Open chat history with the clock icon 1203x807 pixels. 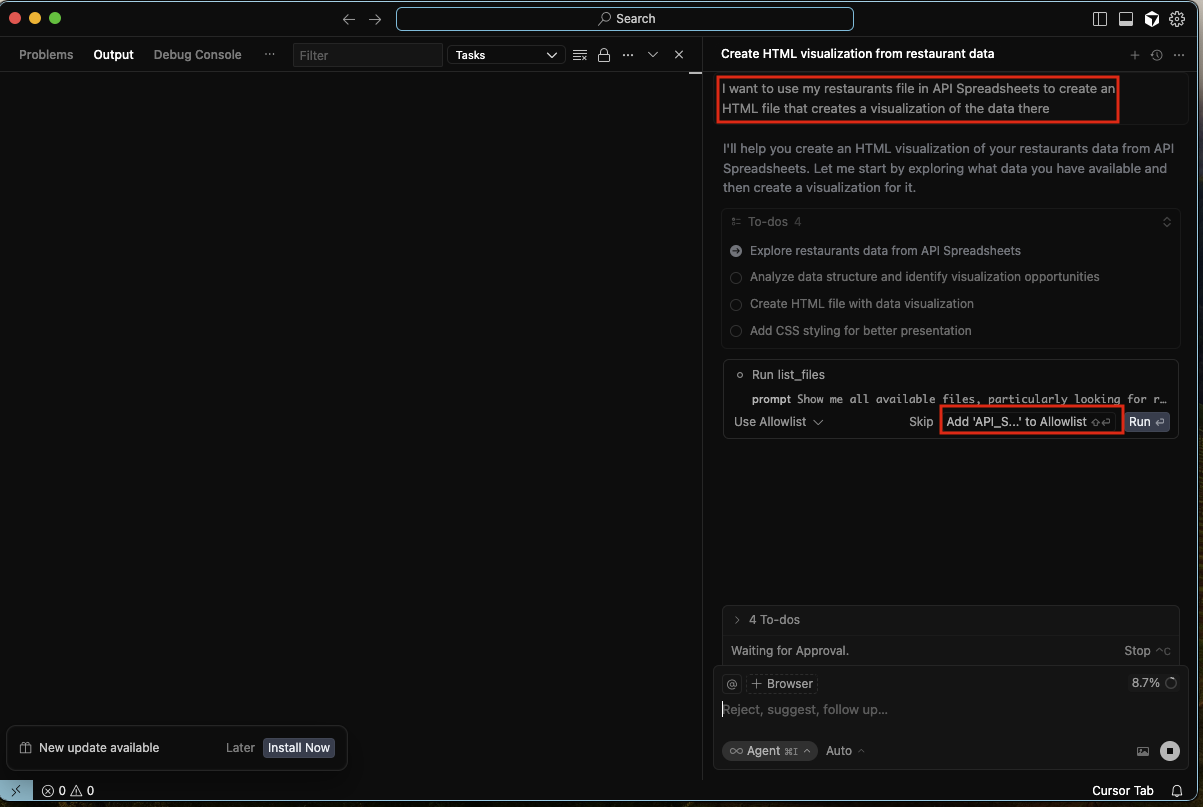click(1157, 55)
